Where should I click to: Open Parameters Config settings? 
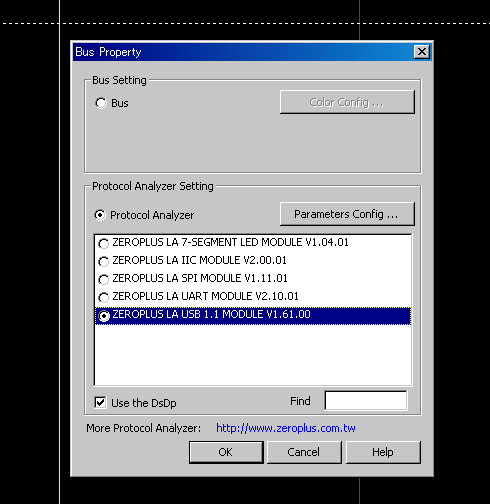pos(347,214)
